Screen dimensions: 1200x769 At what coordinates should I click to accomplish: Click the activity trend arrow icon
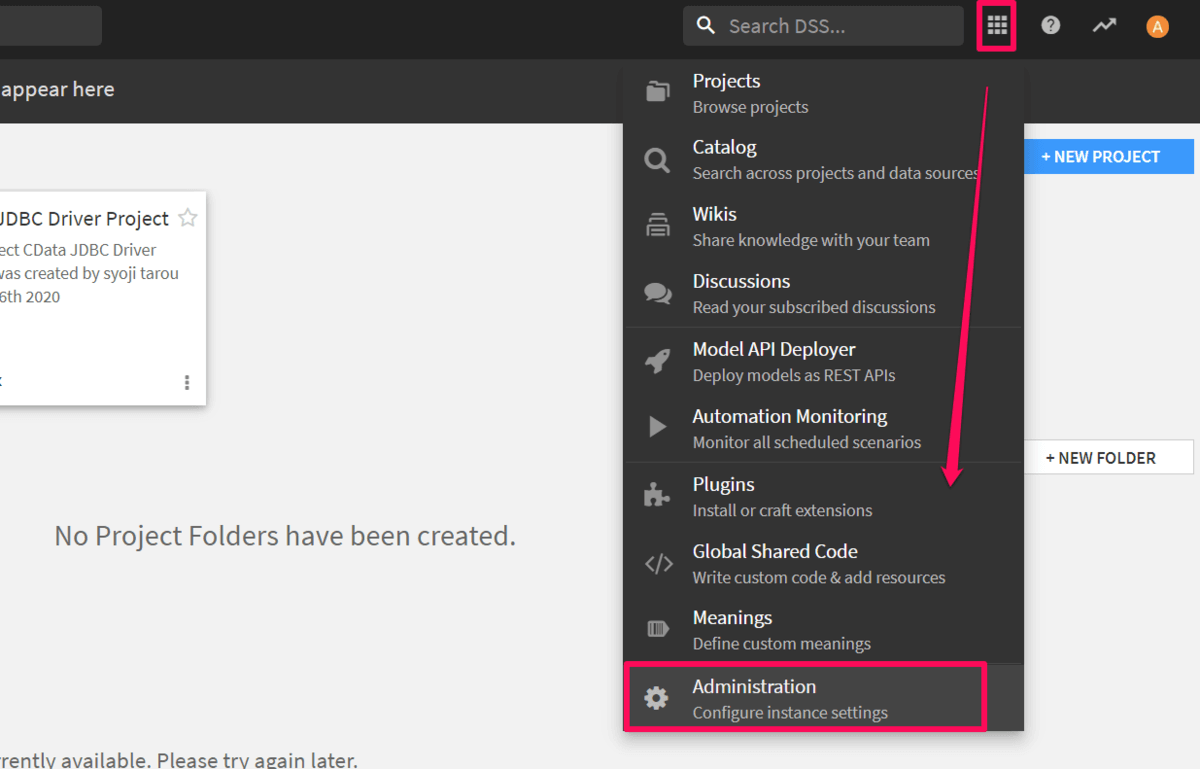1104,26
